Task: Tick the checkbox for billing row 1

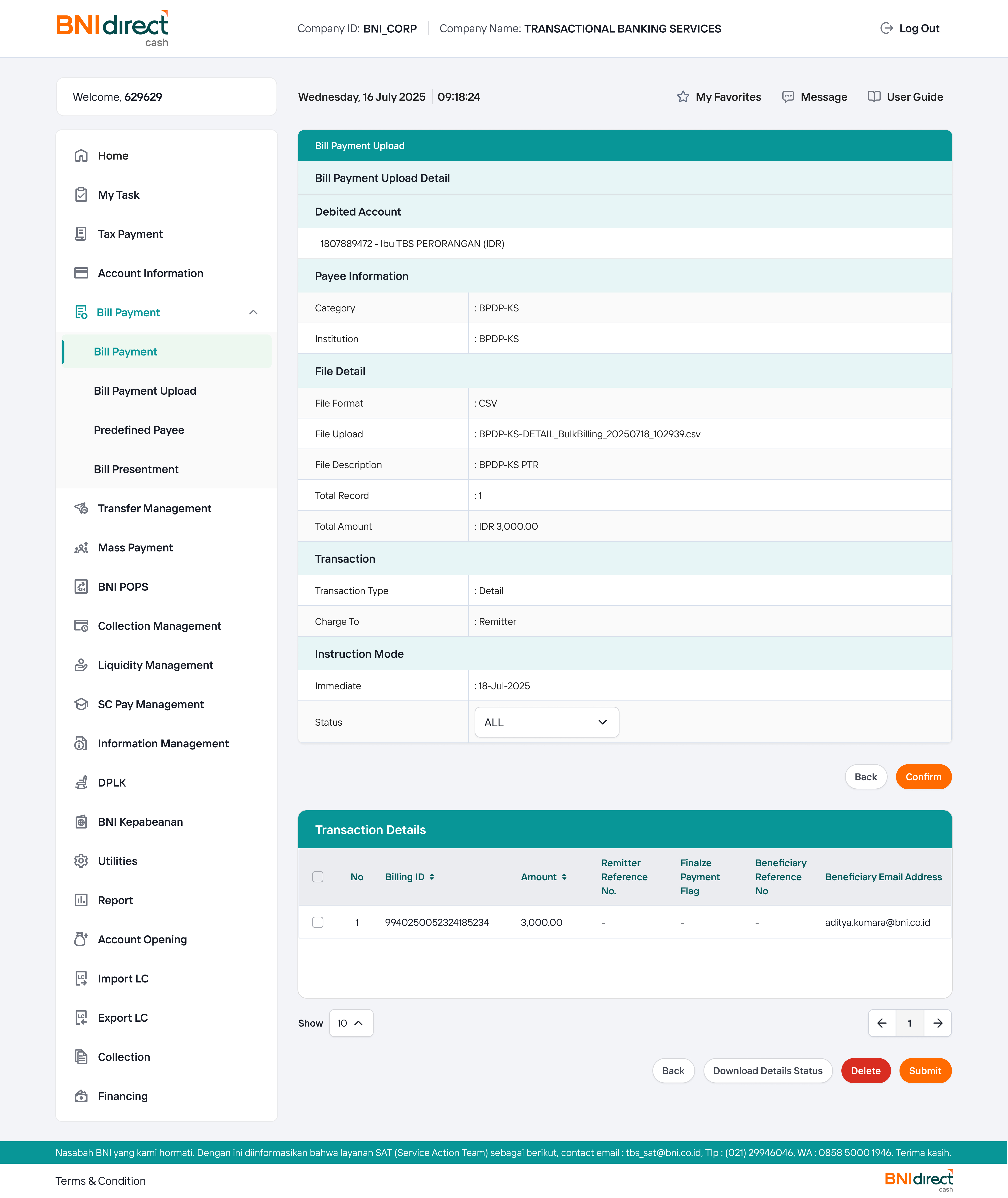Action: (318, 922)
